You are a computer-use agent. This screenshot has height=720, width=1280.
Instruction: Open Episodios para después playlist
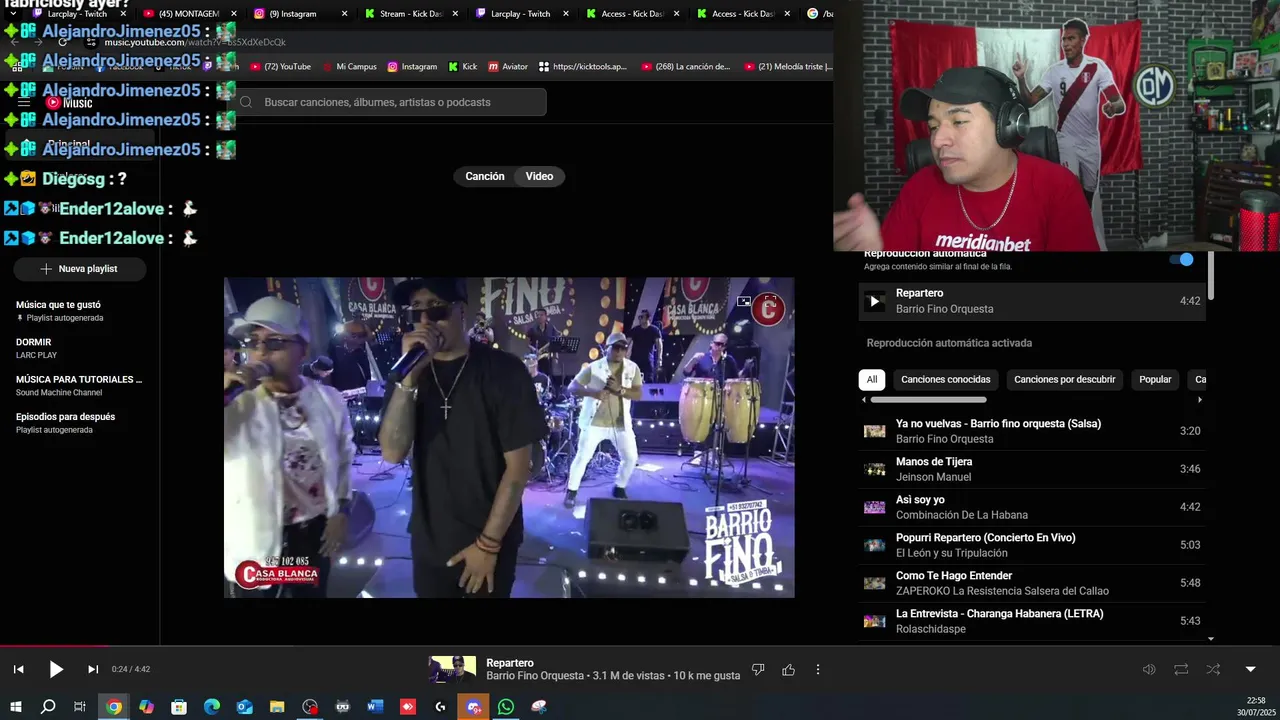pyautogui.click(x=79, y=423)
